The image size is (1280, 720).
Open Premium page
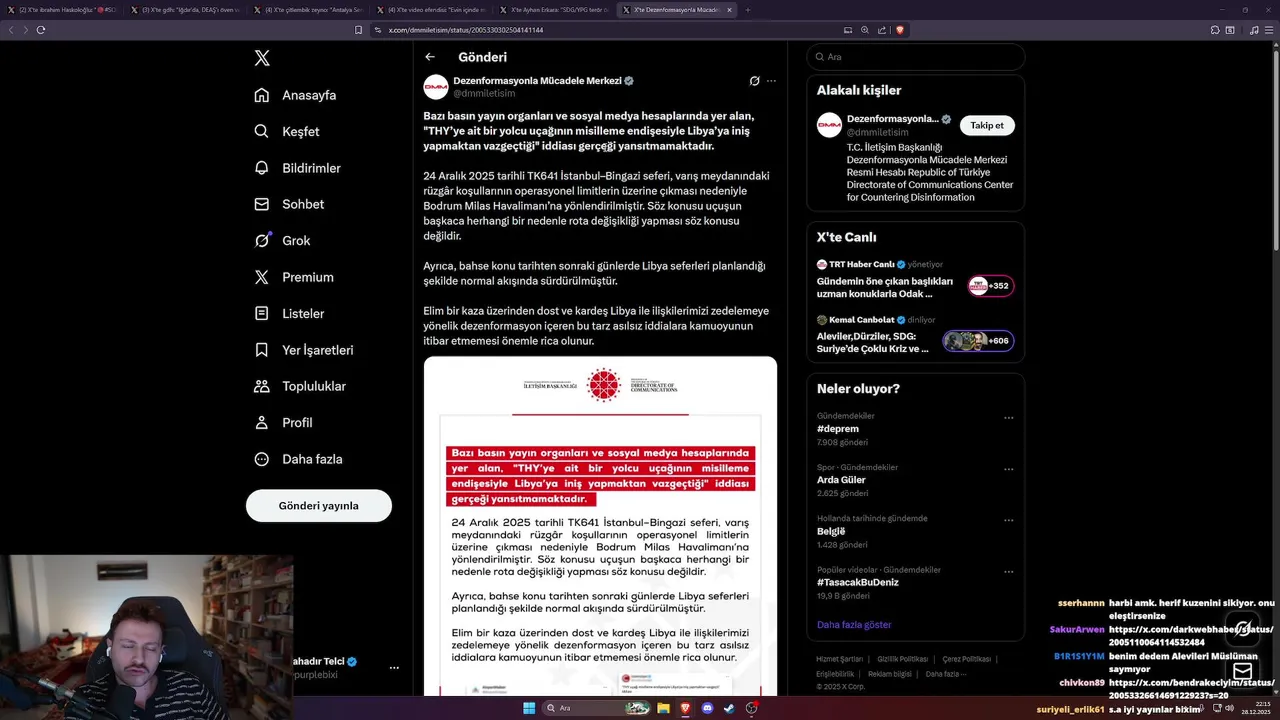pos(294,277)
